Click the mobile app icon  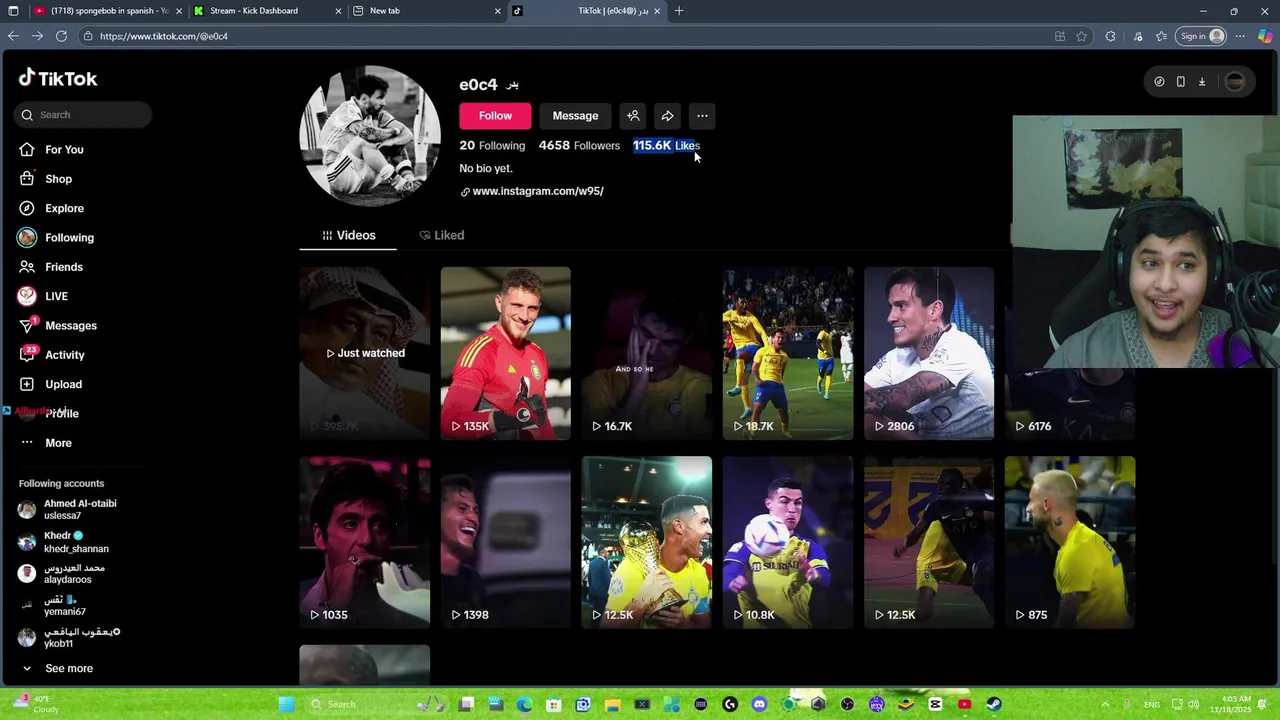pyautogui.click(x=1181, y=82)
